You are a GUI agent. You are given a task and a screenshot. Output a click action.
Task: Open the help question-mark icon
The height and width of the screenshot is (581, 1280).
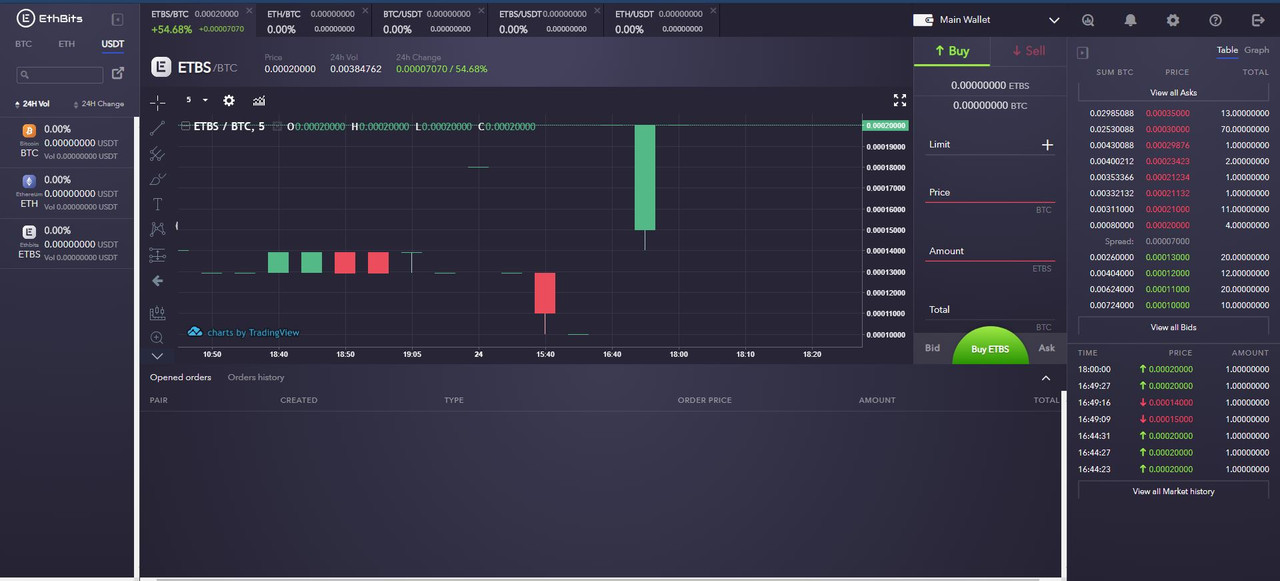click(1216, 20)
